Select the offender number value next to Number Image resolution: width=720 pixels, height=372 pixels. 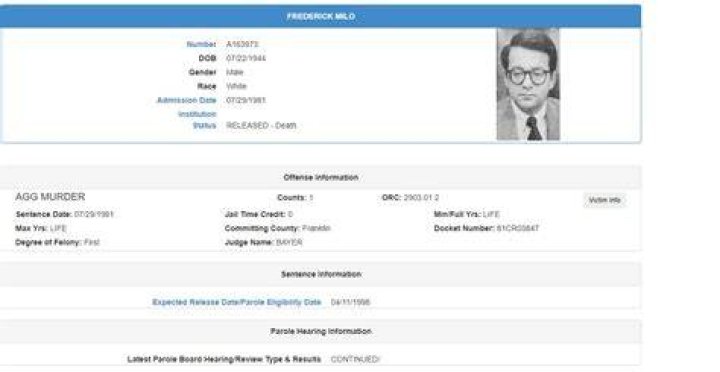point(242,44)
